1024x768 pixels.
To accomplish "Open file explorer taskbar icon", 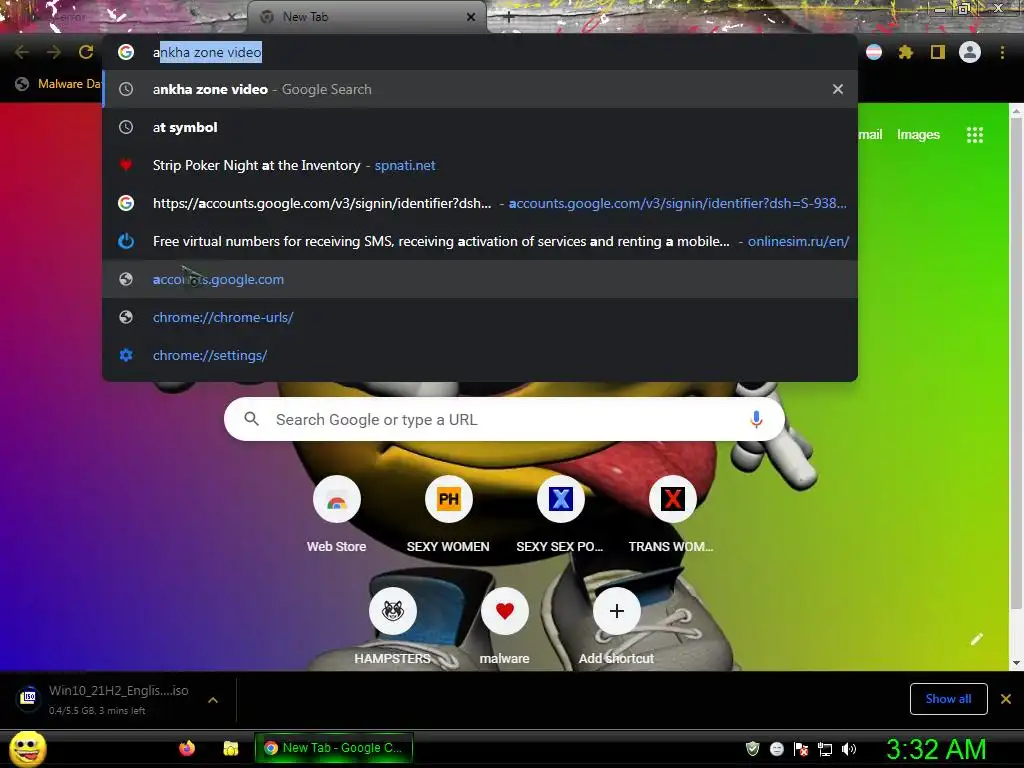I will tap(231, 748).
